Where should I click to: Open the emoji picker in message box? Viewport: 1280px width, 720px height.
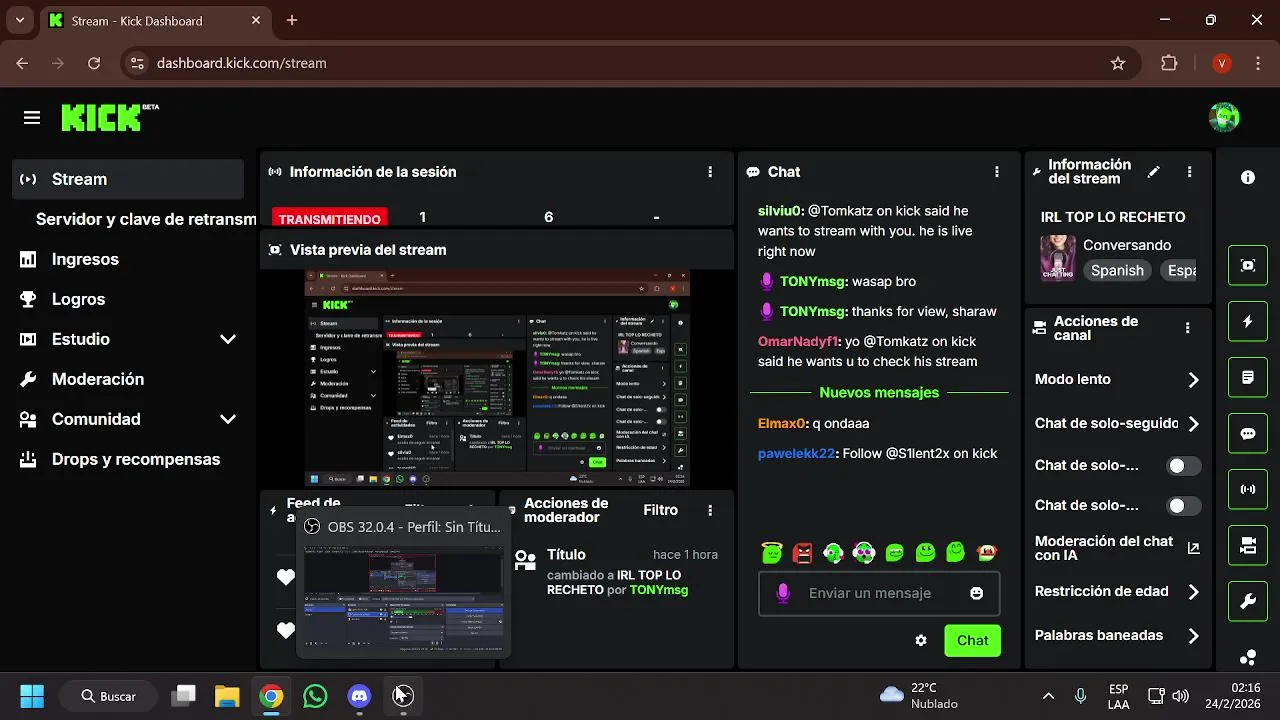pyautogui.click(x=977, y=593)
